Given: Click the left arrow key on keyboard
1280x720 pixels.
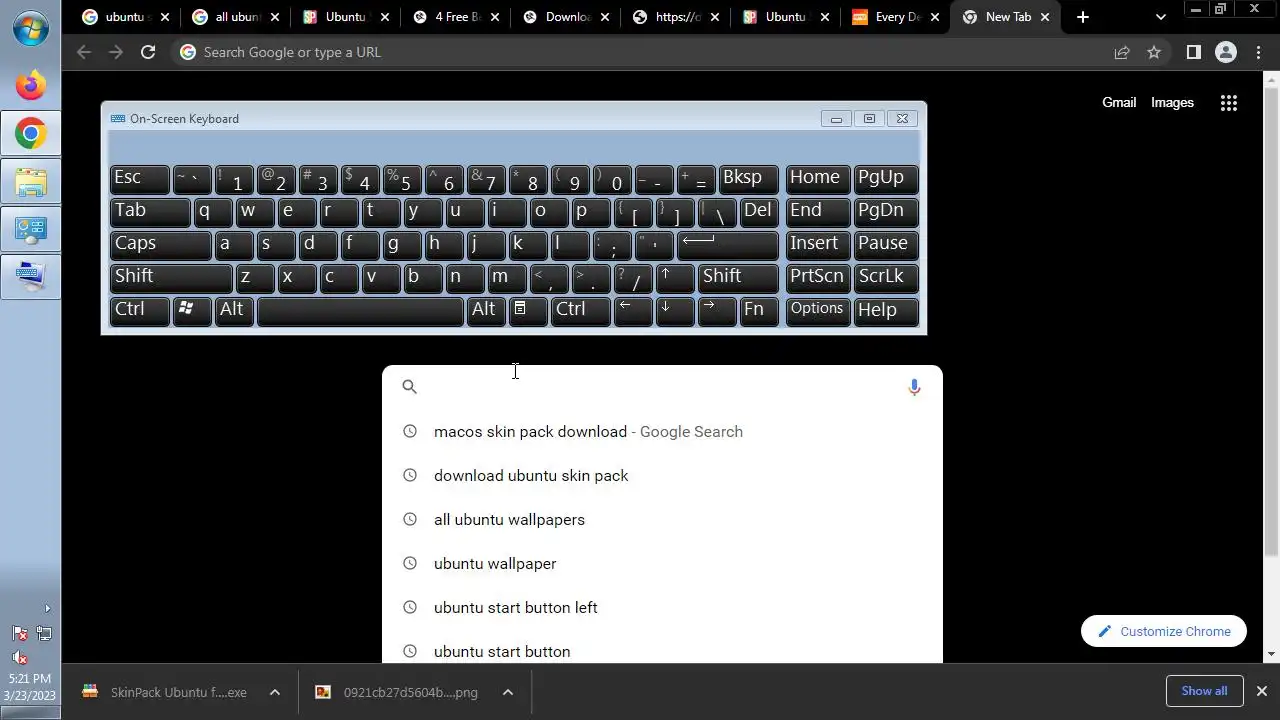Looking at the screenshot, I should point(633,311).
